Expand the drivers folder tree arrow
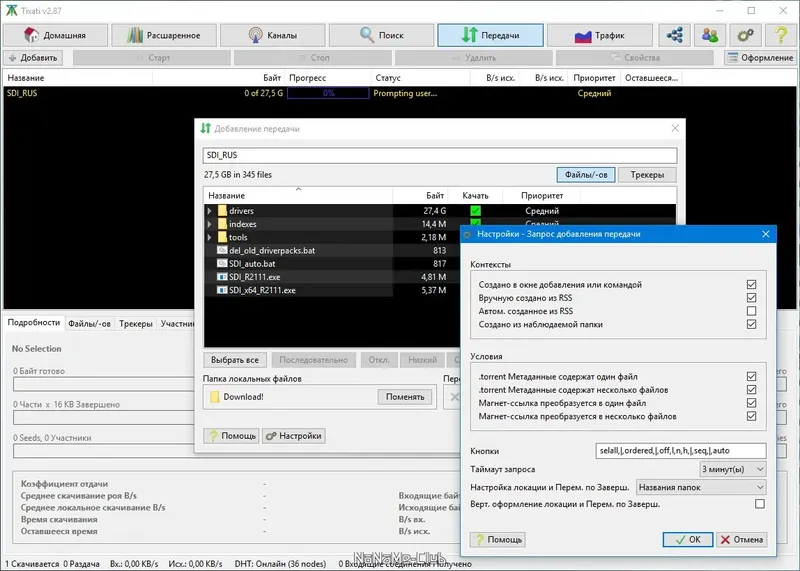The width and height of the screenshot is (800, 571). point(209,211)
